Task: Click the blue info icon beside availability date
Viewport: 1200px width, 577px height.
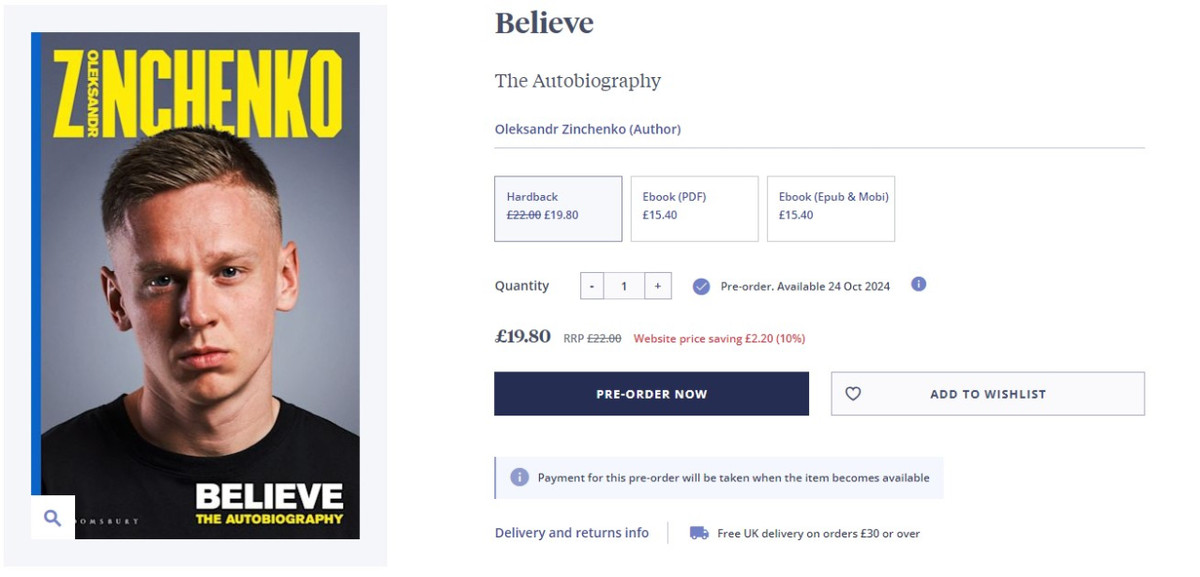Action: point(918,284)
